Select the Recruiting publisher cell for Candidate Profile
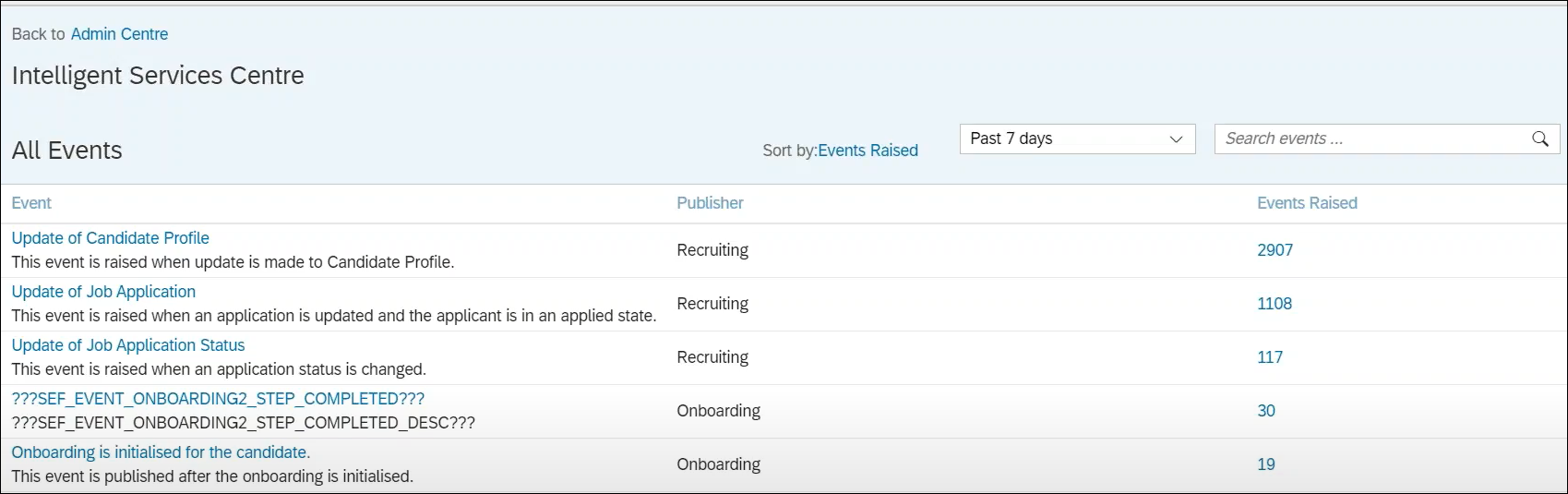This screenshot has width=1568, height=494. (712, 250)
